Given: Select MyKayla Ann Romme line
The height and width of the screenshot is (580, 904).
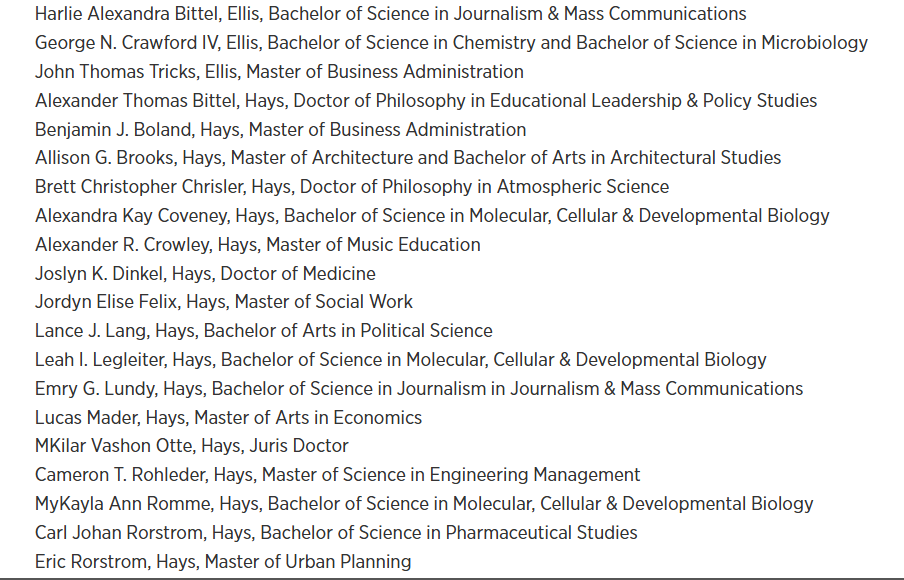Looking at the screenshot, I should (424, 503).
